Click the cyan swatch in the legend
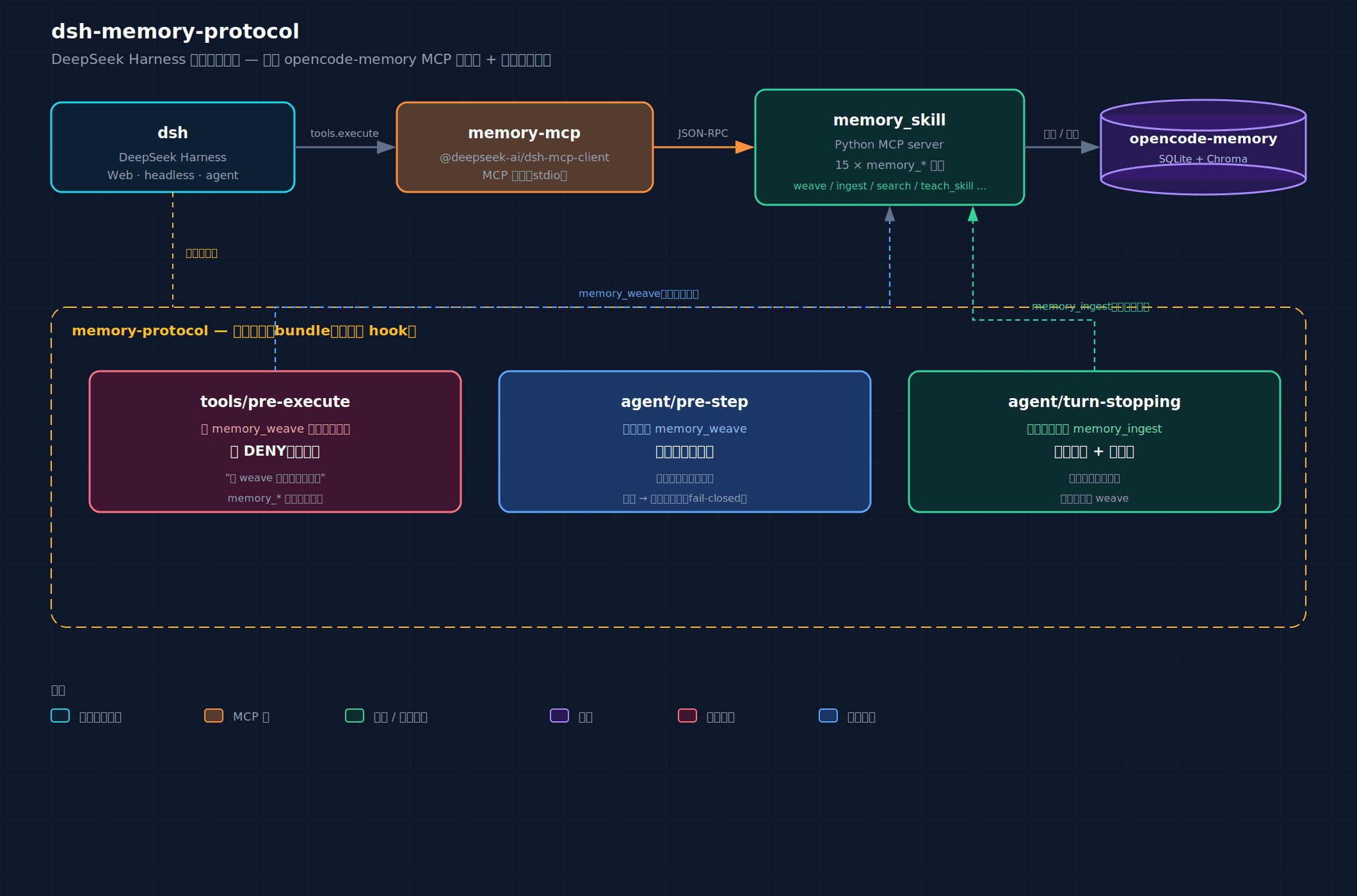Viewport: 1357px width, 896px height. pyautogui.click(x=60, y=716)
